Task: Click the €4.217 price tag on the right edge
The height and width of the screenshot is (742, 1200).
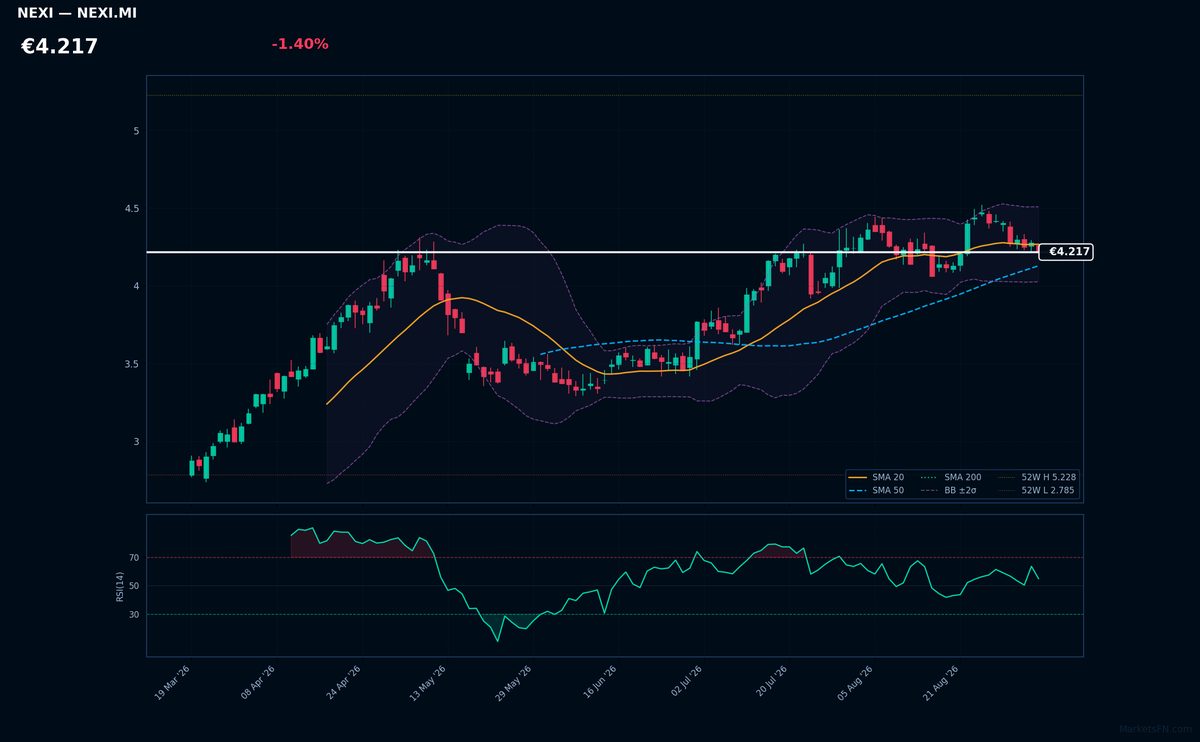Action: point(1066,252)
